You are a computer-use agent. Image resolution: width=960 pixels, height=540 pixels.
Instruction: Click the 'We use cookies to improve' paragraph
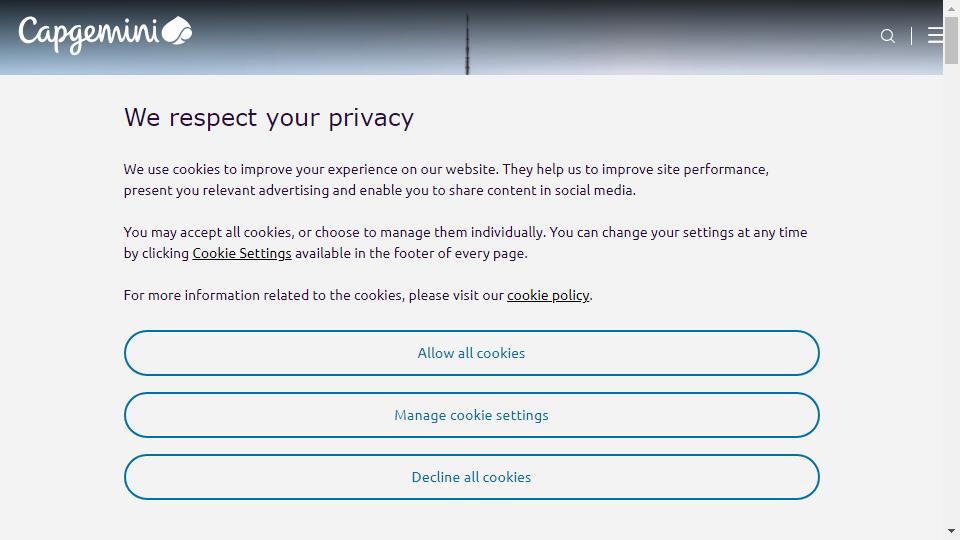446,179
